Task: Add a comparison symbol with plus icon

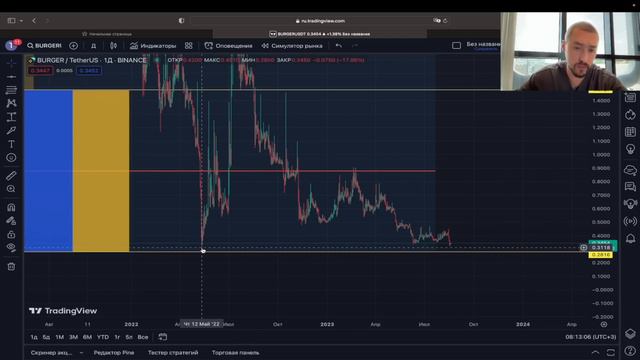Action: (x=73, y=46)
